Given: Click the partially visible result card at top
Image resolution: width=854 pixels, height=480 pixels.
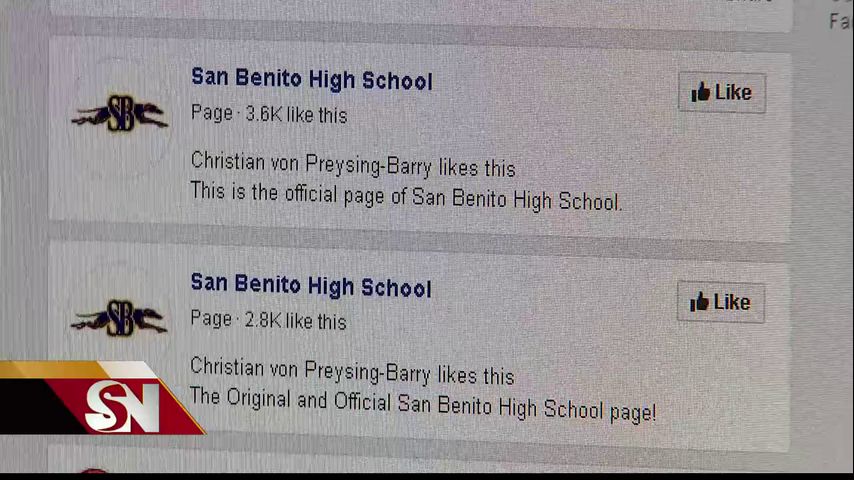Looking at the screenshot, I should click(419, 12).
